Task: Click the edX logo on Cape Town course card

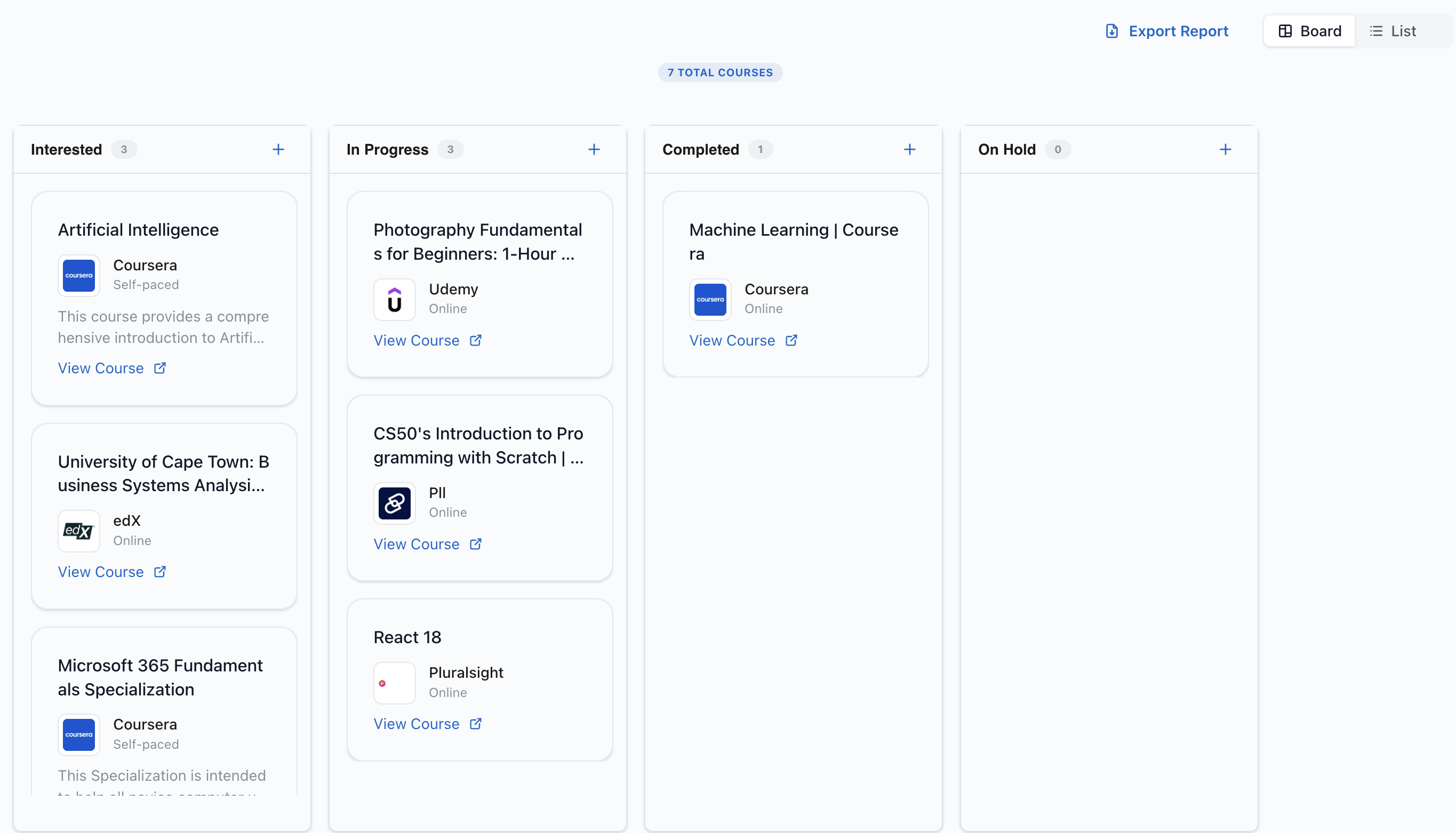Action: (78, 531)
